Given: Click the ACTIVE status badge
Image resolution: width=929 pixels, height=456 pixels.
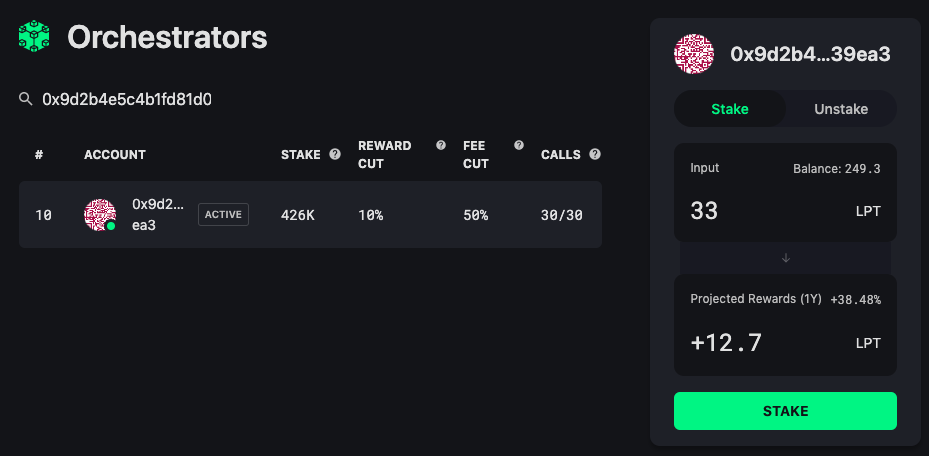Looking at the screenshot, I should click(223, 214).
